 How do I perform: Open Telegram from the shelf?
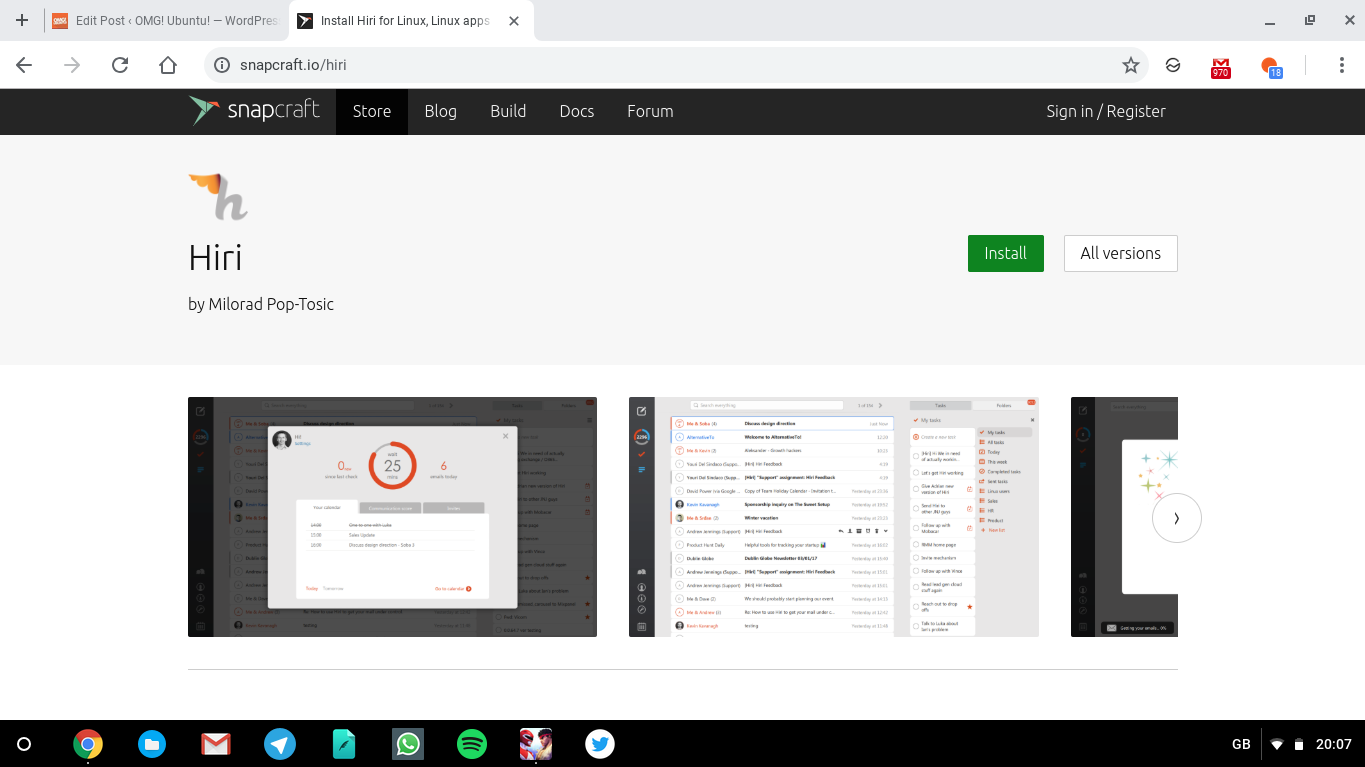pos(280,744)
